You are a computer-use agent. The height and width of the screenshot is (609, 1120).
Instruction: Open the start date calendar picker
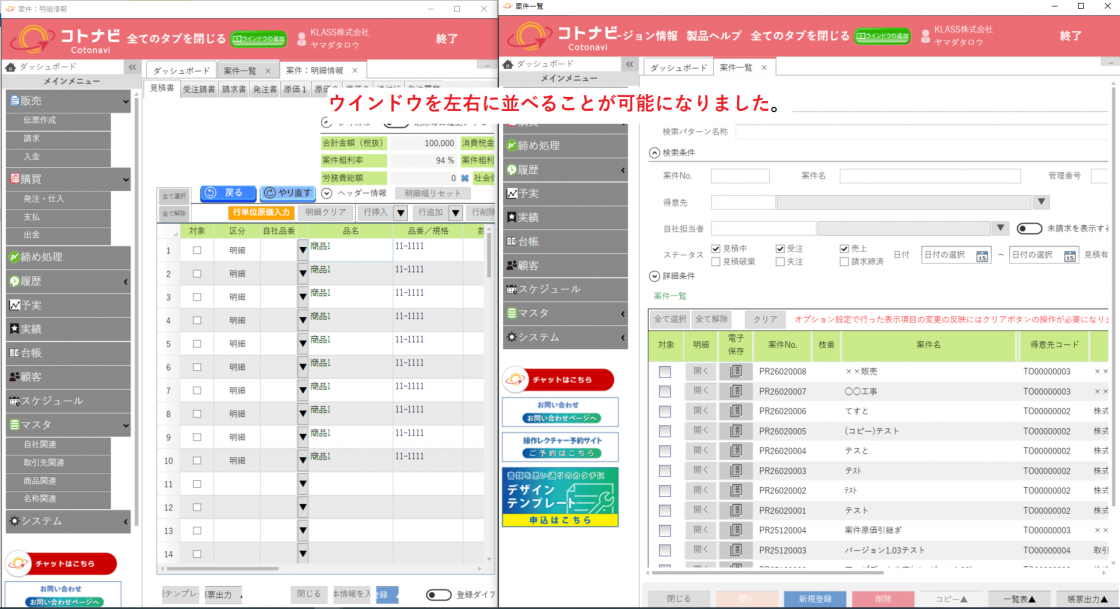[x=983, y=255]
